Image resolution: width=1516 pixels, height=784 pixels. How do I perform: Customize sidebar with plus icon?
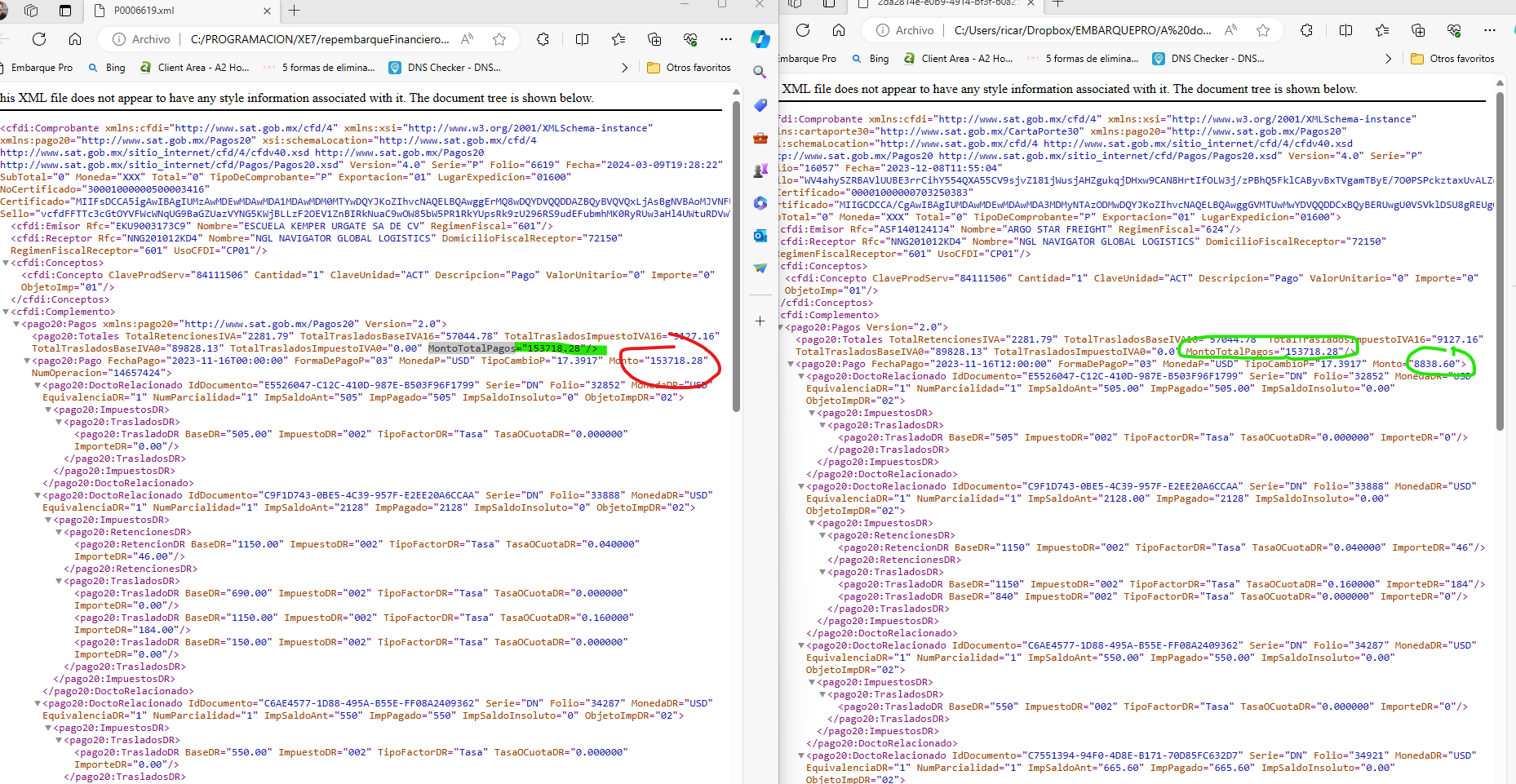[760, 321]
